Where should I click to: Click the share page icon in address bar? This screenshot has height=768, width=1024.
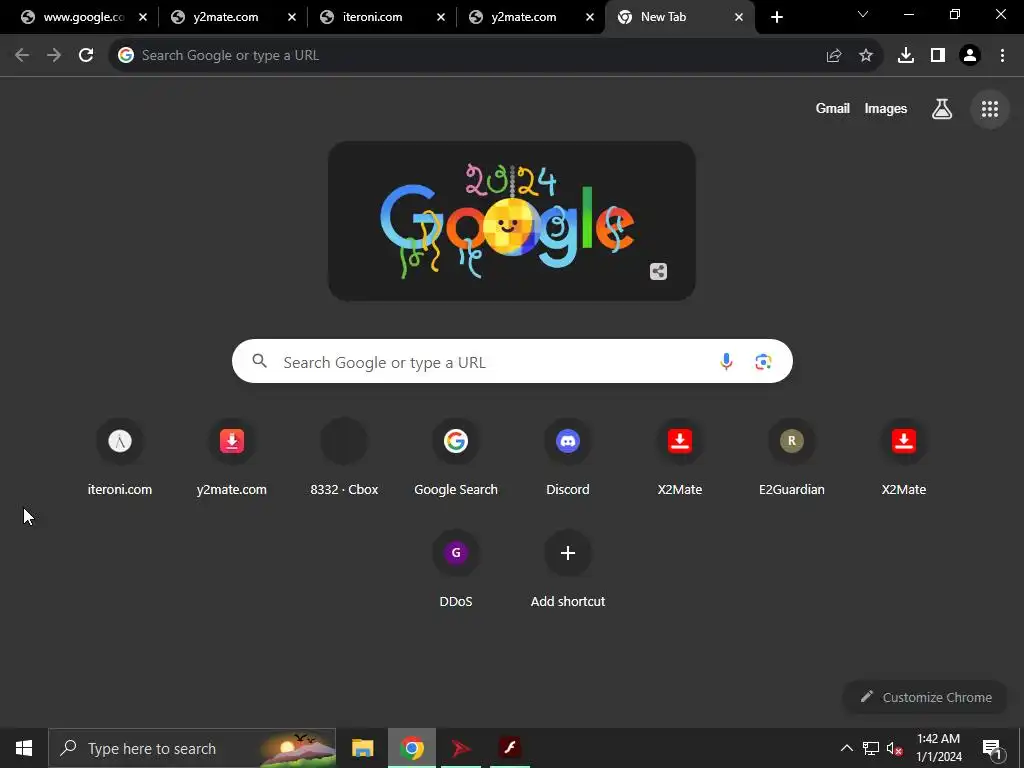[834, 56]
